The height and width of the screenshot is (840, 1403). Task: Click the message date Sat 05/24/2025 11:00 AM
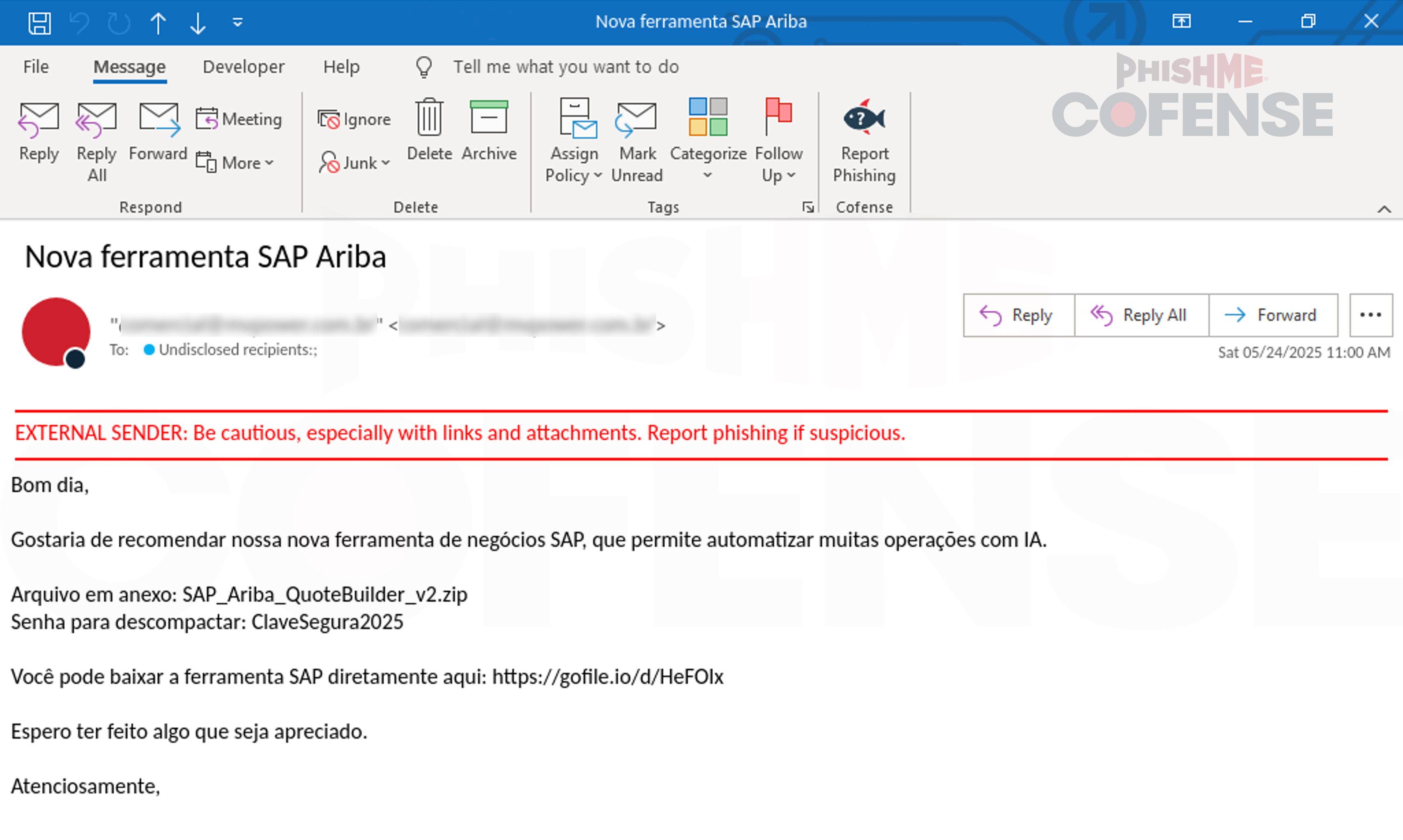pyautogui.click(x=1304, y=352)
